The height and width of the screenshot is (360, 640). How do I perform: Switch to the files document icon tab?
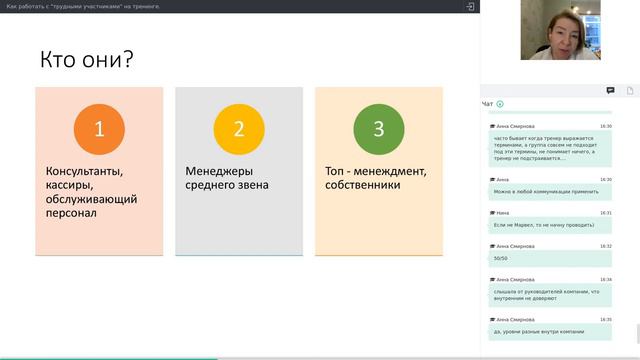click(630, 91)
